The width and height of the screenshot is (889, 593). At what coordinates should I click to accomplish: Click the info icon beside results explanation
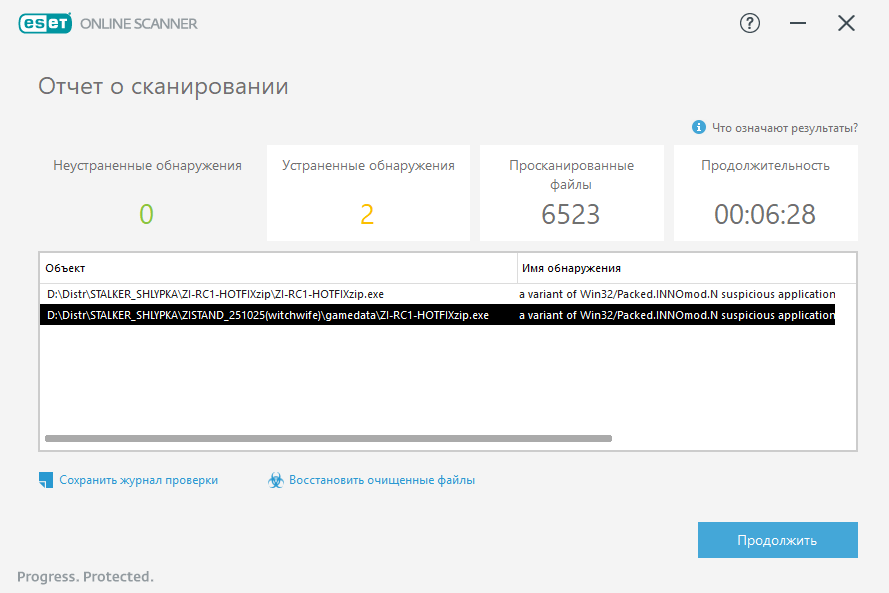click(698, 128)
